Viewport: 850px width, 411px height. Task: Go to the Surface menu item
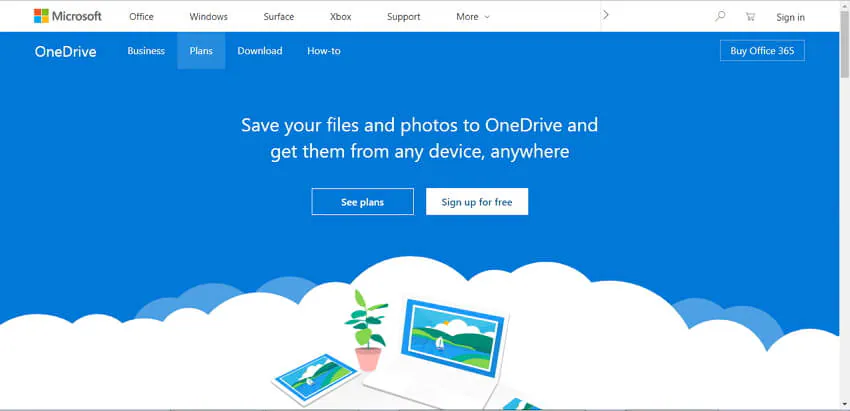point(279,17)
